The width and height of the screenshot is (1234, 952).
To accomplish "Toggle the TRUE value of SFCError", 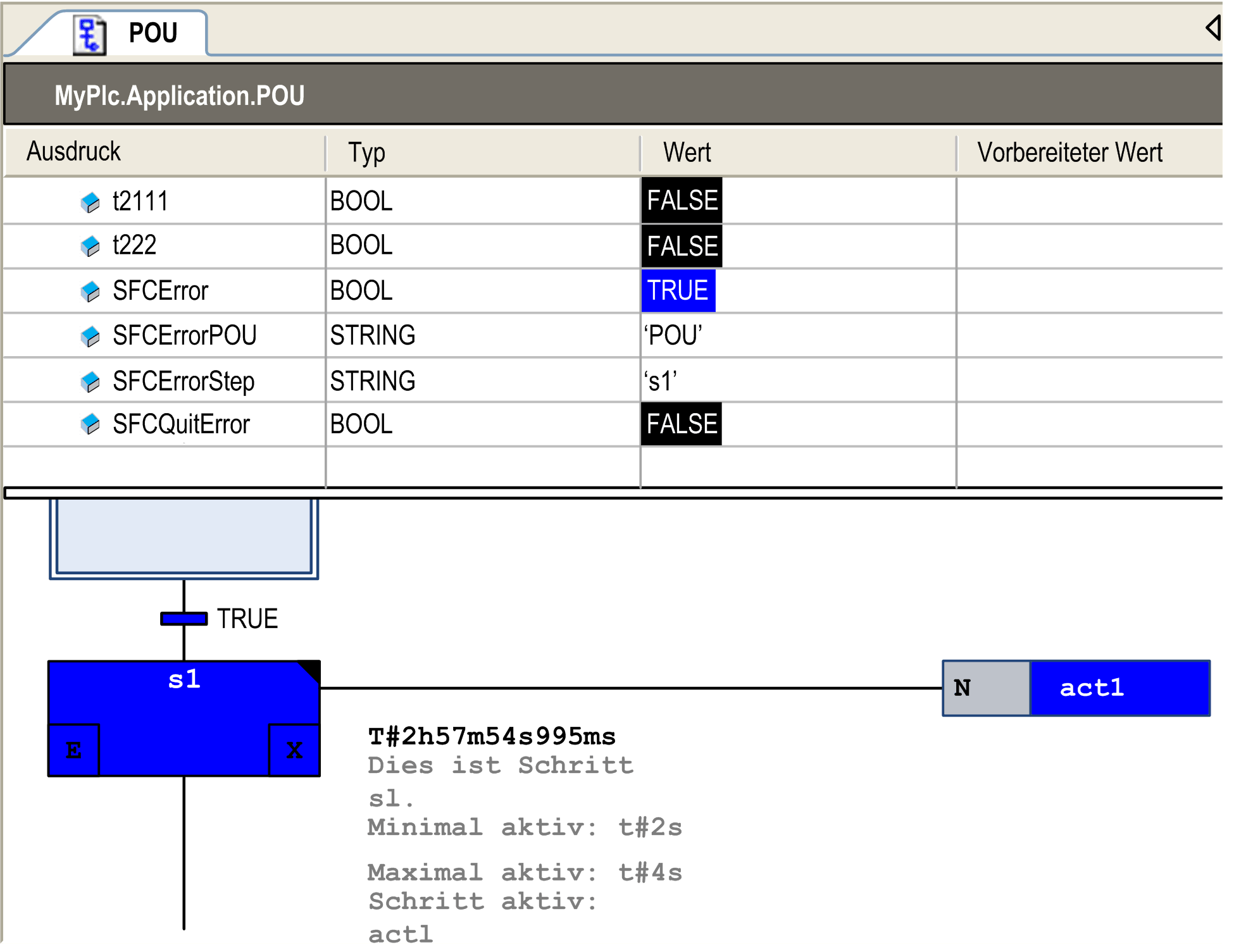I will tap(678, 291).
